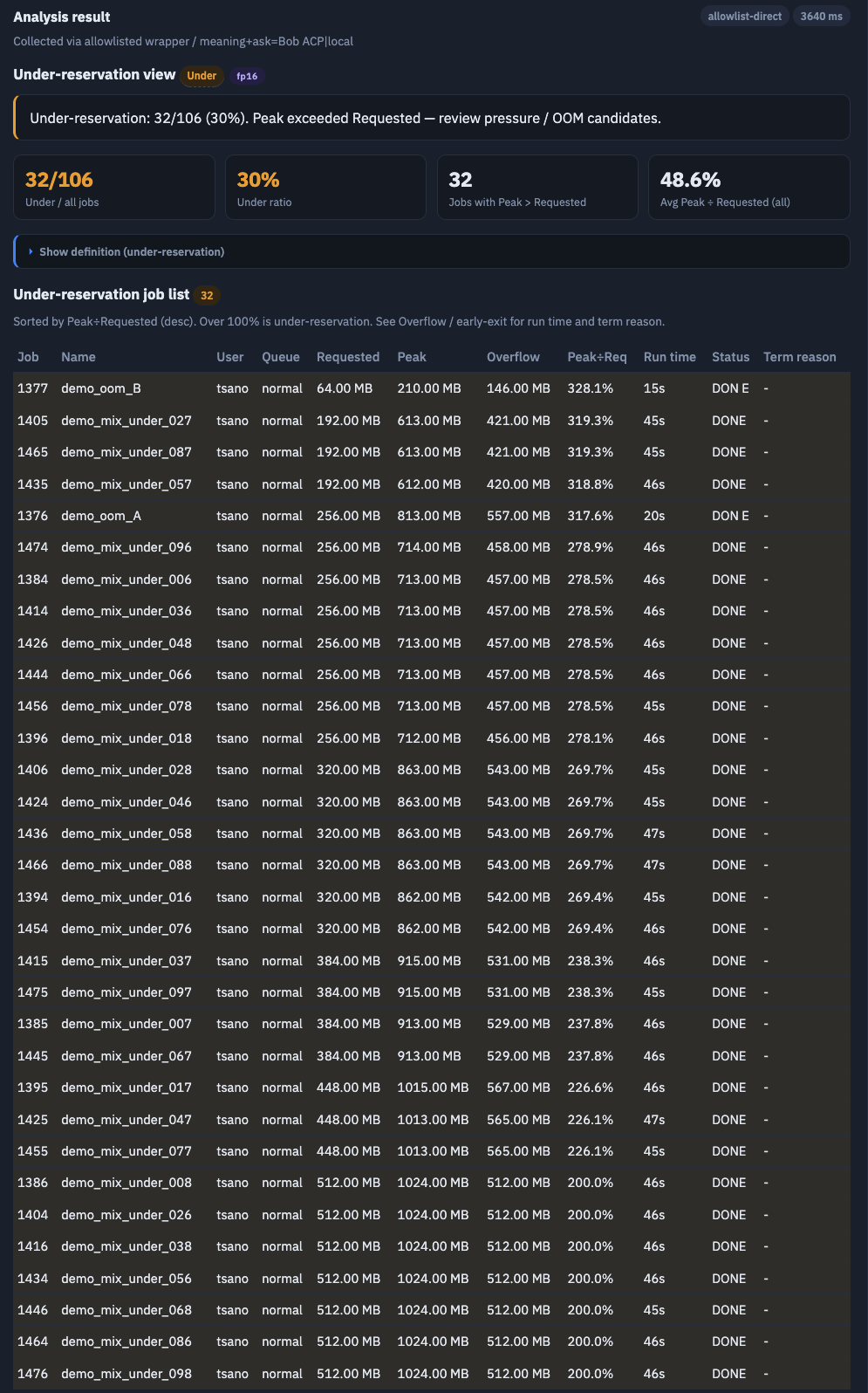Select the demo_mix_under_047 job name

126,1120
